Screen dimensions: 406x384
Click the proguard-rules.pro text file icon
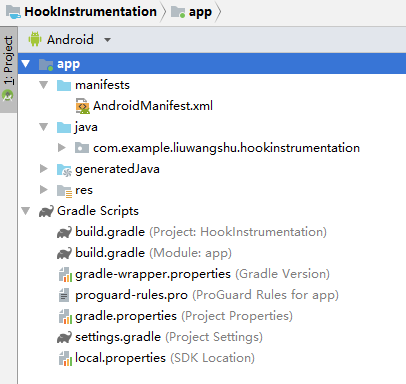click(x=64, y=295)
